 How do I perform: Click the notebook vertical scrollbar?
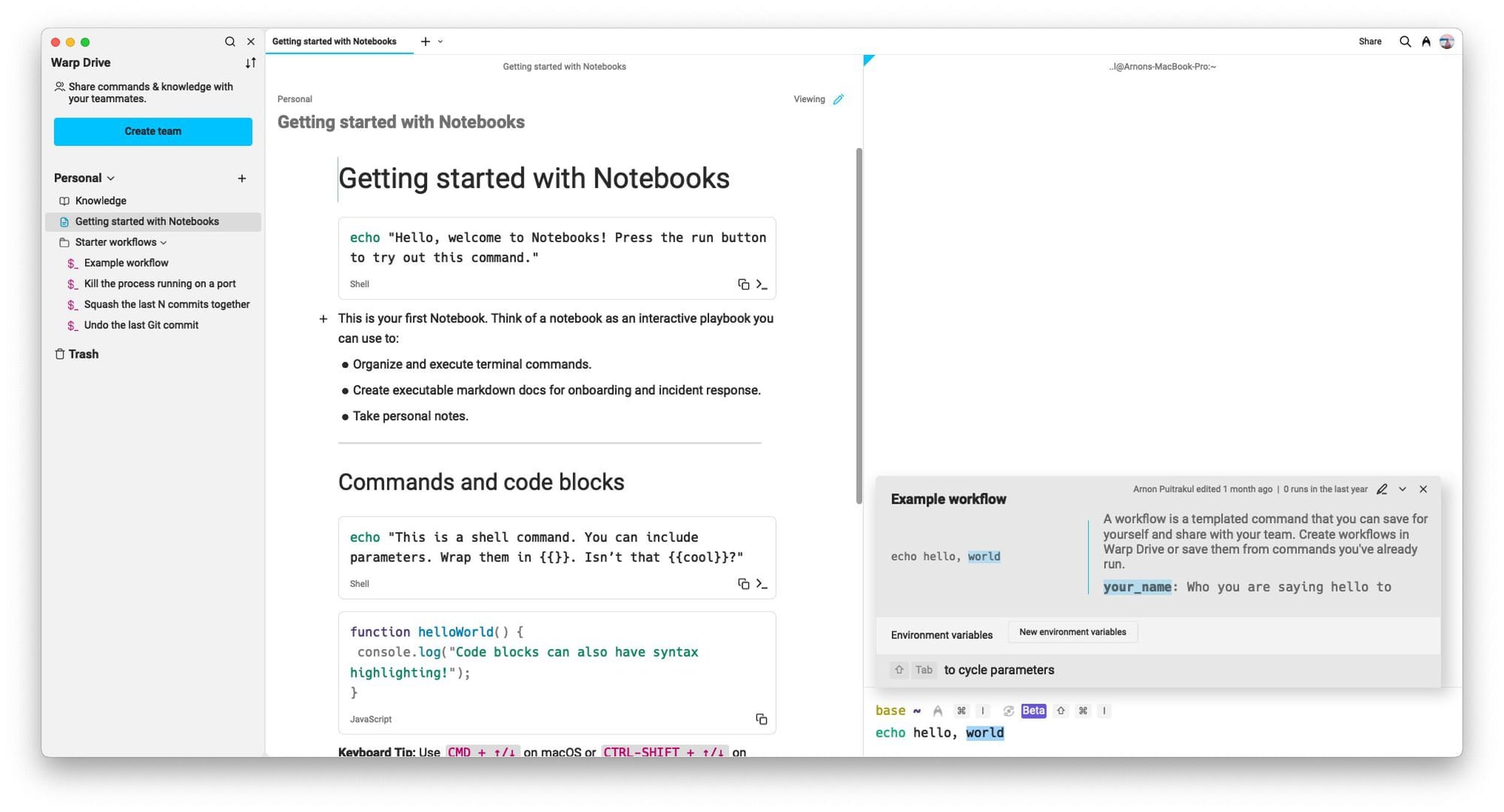point(859,326)
